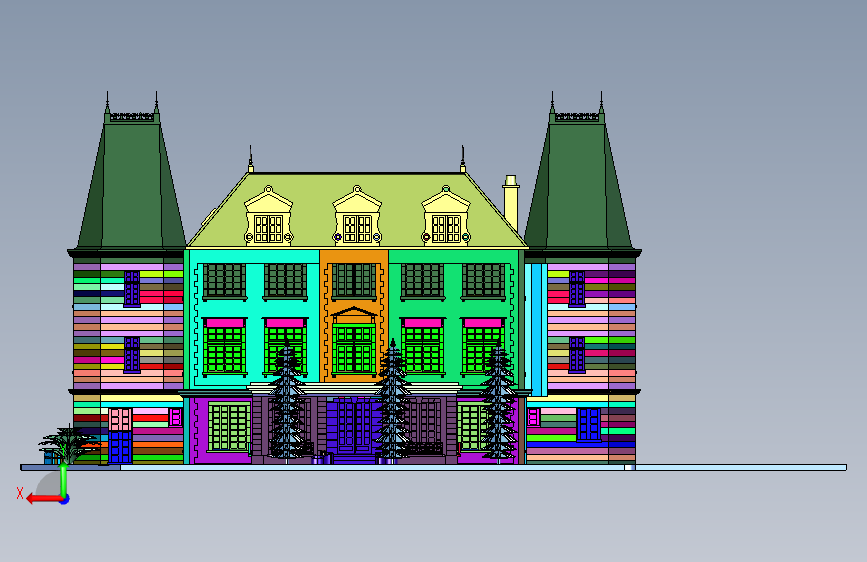Select the left tower's dark green roof
867x562 pixels.
pyautogui.click(x=132, y=185)
